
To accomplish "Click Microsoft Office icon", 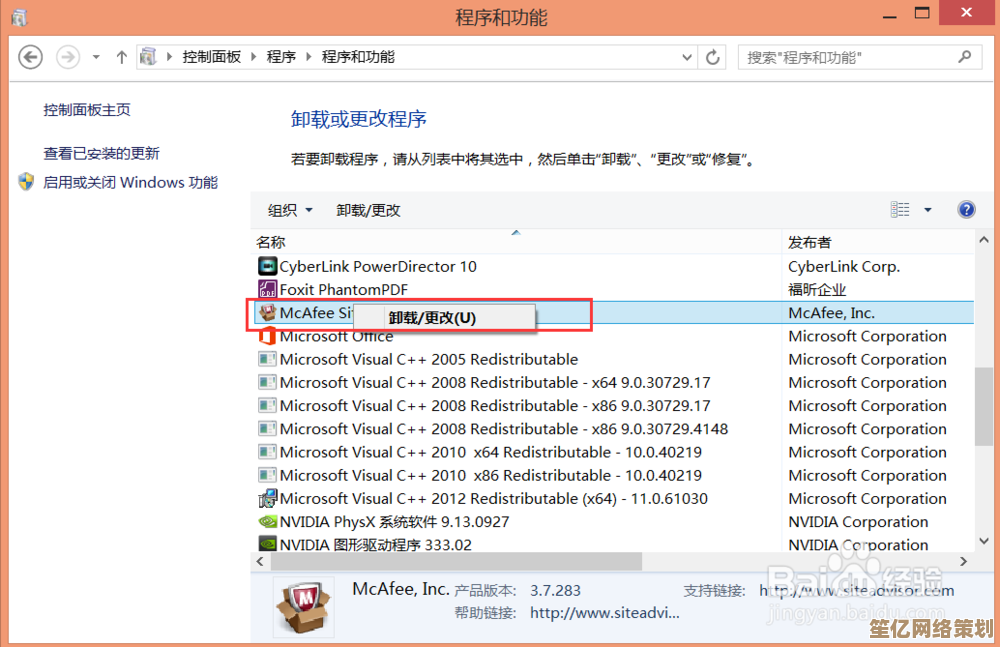I will [267, 336].
